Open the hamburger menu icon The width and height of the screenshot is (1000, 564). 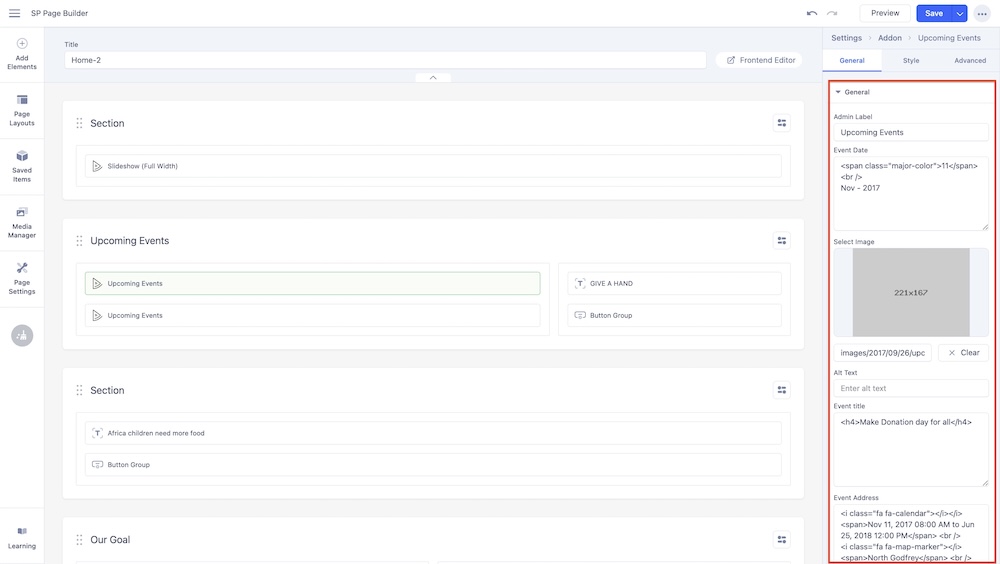pos(14,13)
